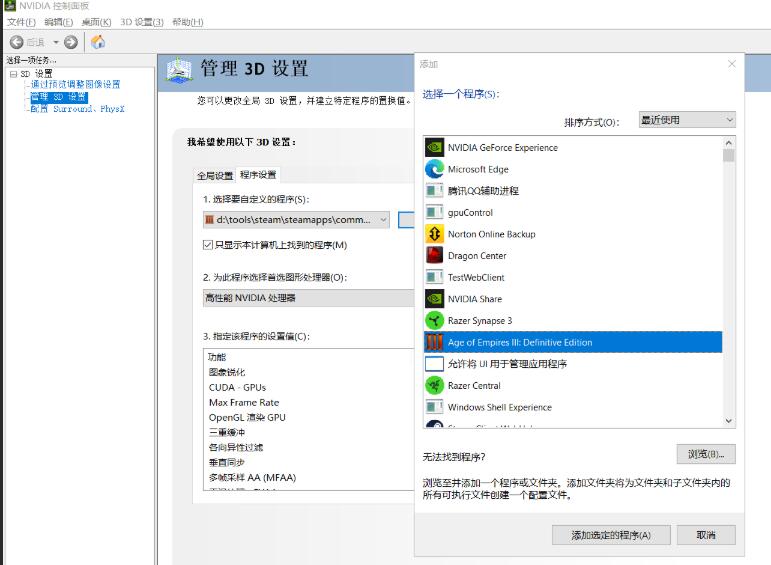Open the 排序方式 dropdown
The image size is (771, 565).
tap(685, 120)
